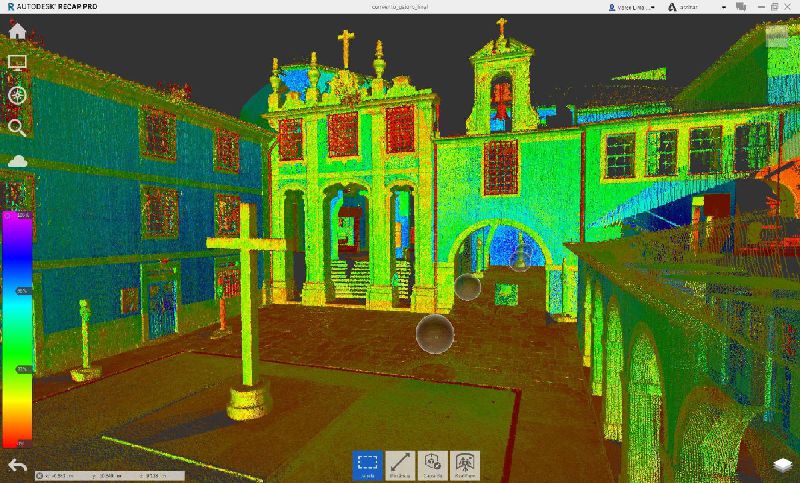
Task: Go to the Home menu icon
Action: point(17,30)
